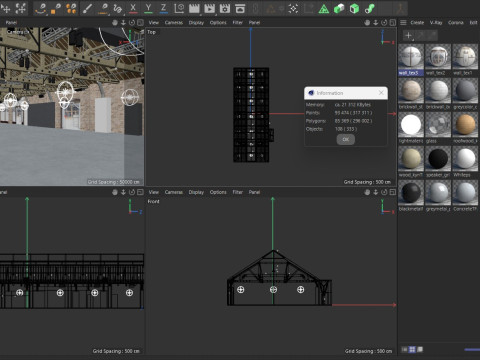
Task: Click the plus new material button
Action: pos(408,35)
